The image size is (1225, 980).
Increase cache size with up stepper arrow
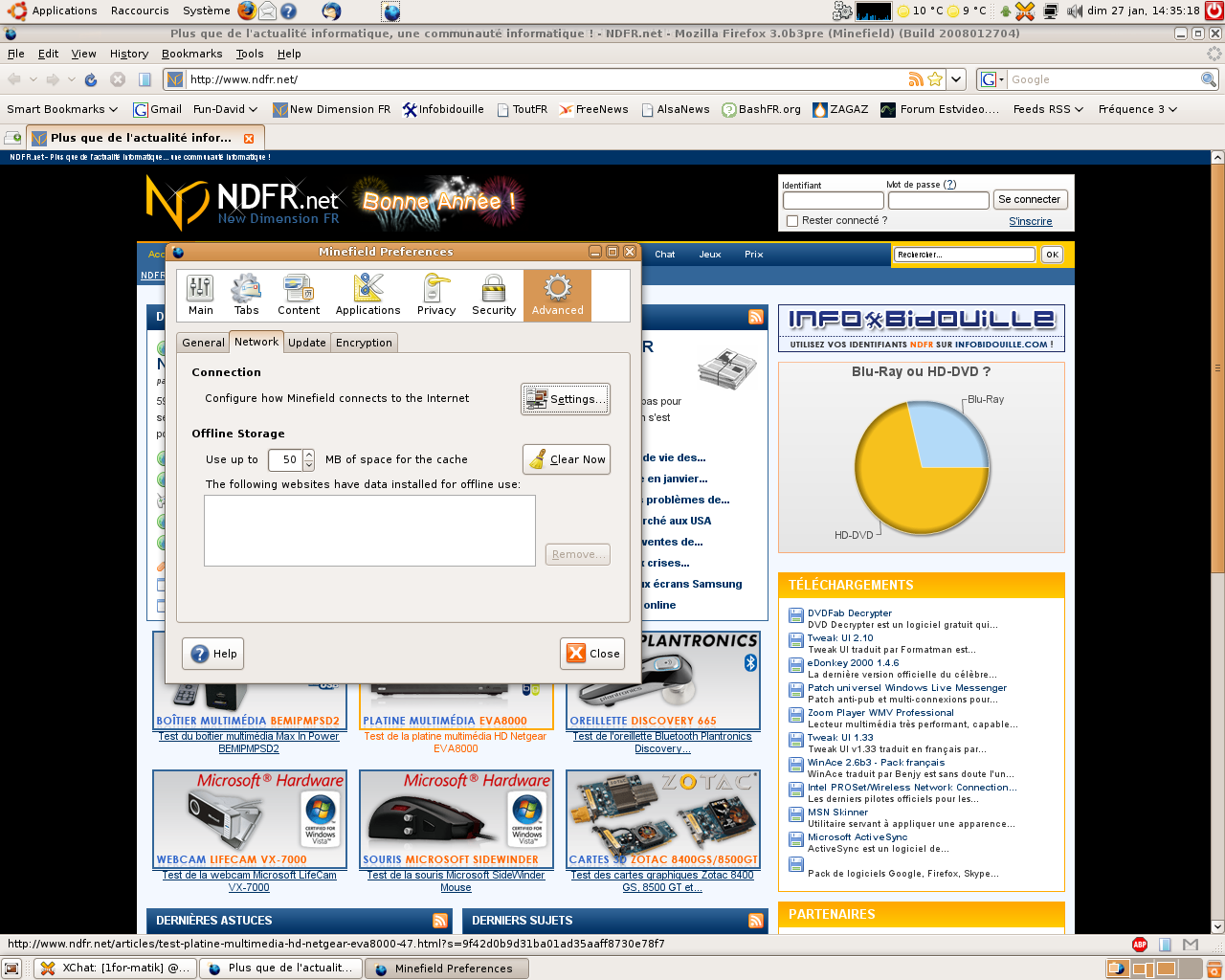(308, 455)
